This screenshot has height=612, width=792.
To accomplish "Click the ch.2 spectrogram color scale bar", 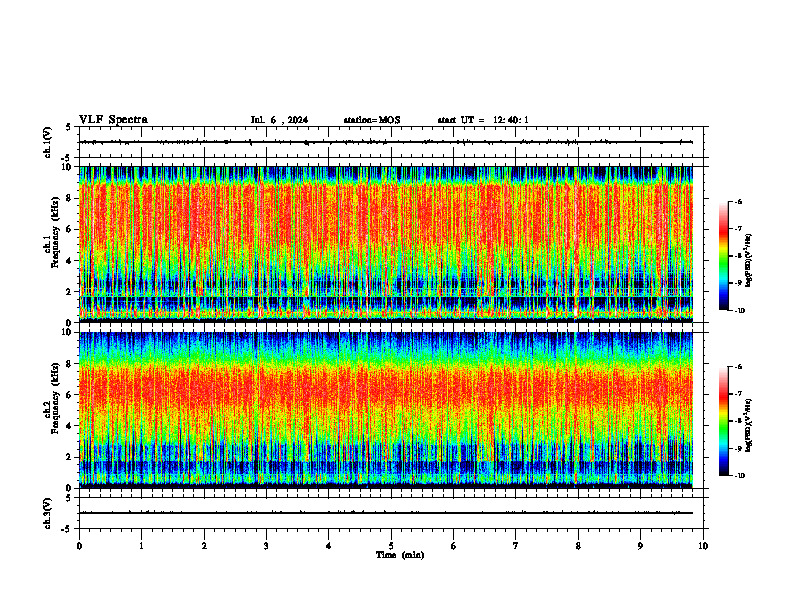I will click(x=723, y=421).
